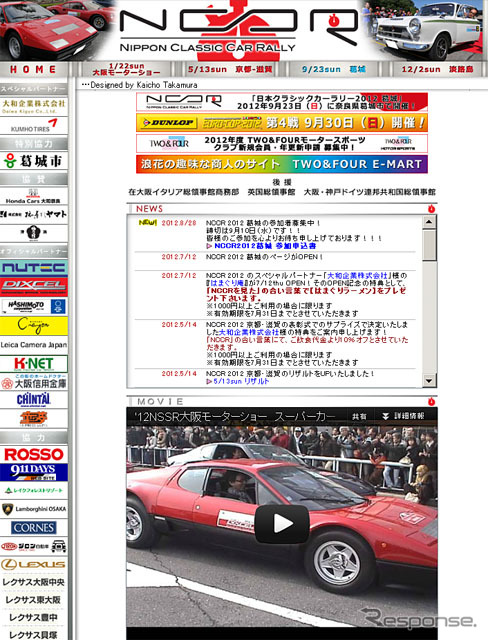Screen dimensions: 488x640
Task: Play the Osaka Motor Show supercar video
Action: coord(282,523)
